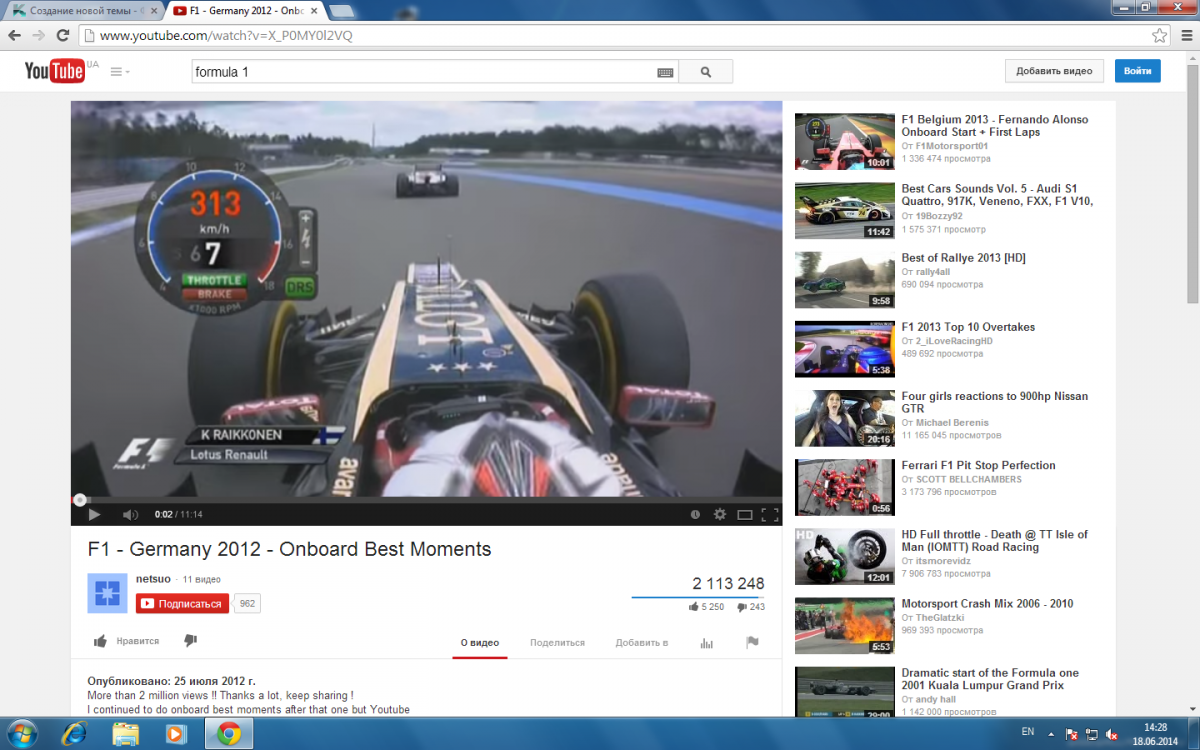
Task: Open channel 'SCOTT BELLCHAMBERS' link
Action: click(969, 479)
